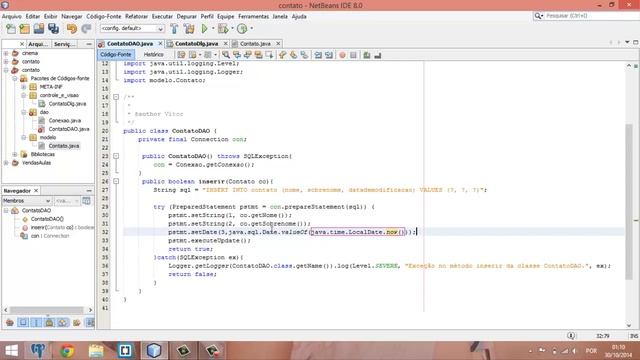Click the Redo arrow icon
640x360 pixels.
86,29
